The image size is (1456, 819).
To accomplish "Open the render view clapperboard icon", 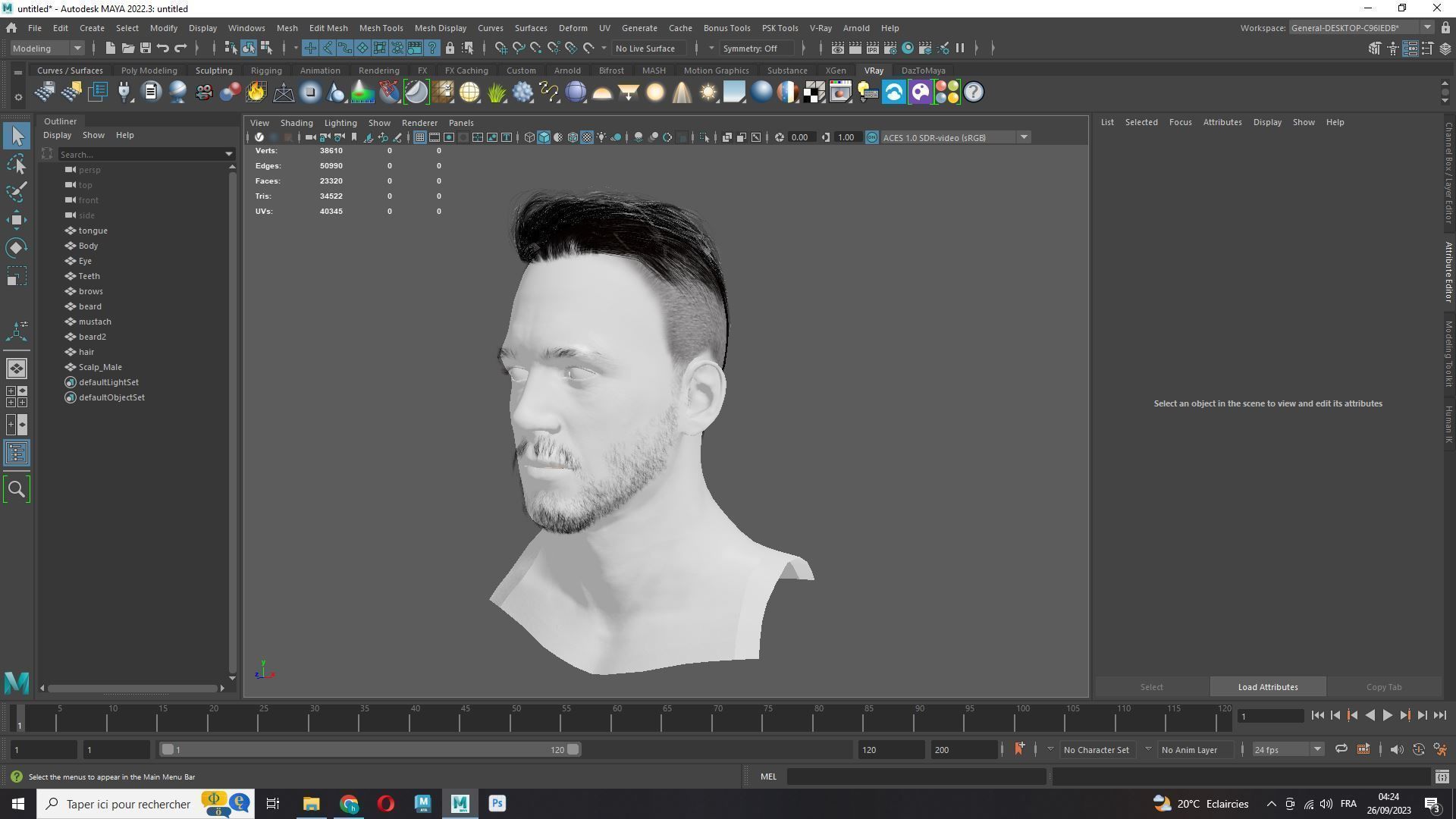I will (x=837, y=49).
